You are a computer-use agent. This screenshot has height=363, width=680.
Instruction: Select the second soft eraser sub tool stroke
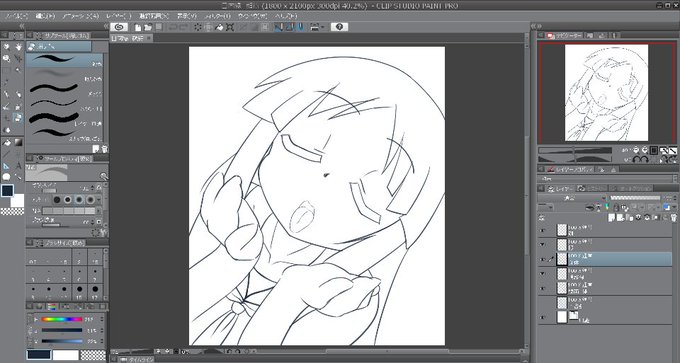[x=64, y=75]
